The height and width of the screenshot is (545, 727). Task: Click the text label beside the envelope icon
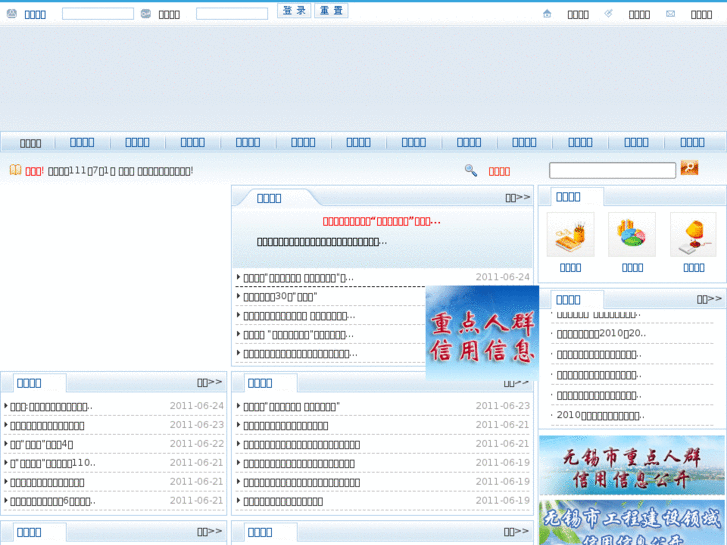click(701, 14)
